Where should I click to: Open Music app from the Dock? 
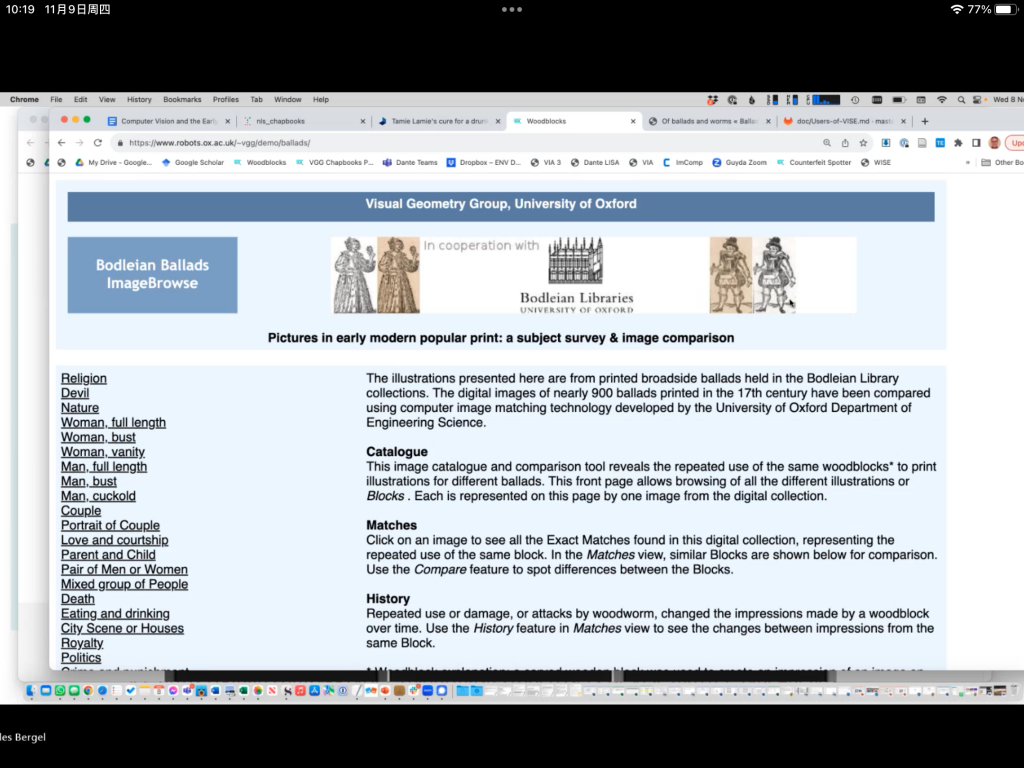click(x=300, y=690)
